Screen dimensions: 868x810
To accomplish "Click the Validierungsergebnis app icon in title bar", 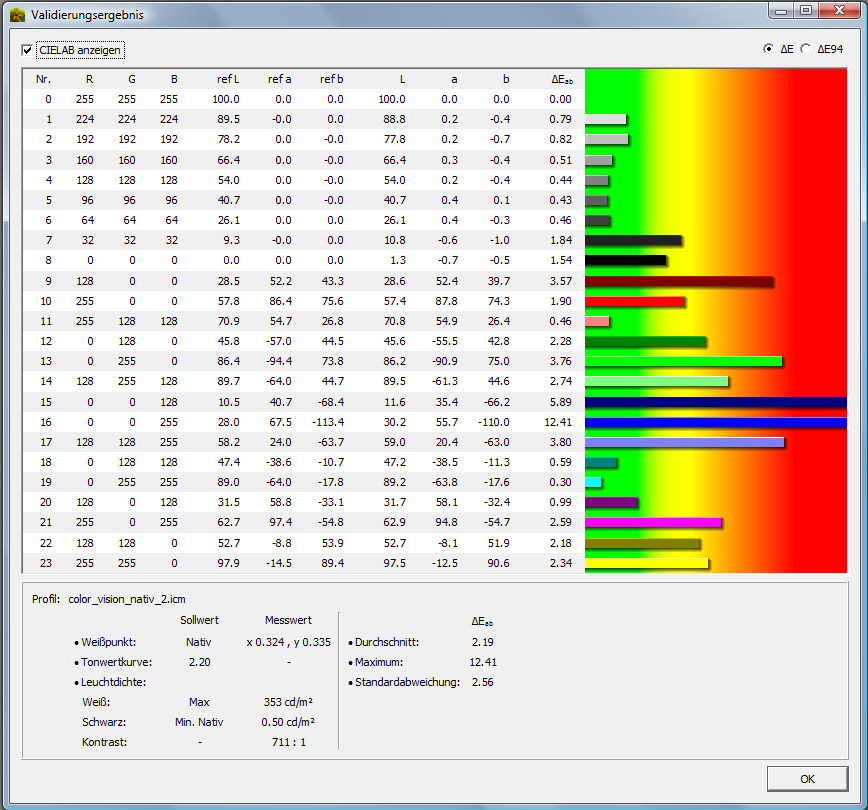I will (x=17, y=15).
